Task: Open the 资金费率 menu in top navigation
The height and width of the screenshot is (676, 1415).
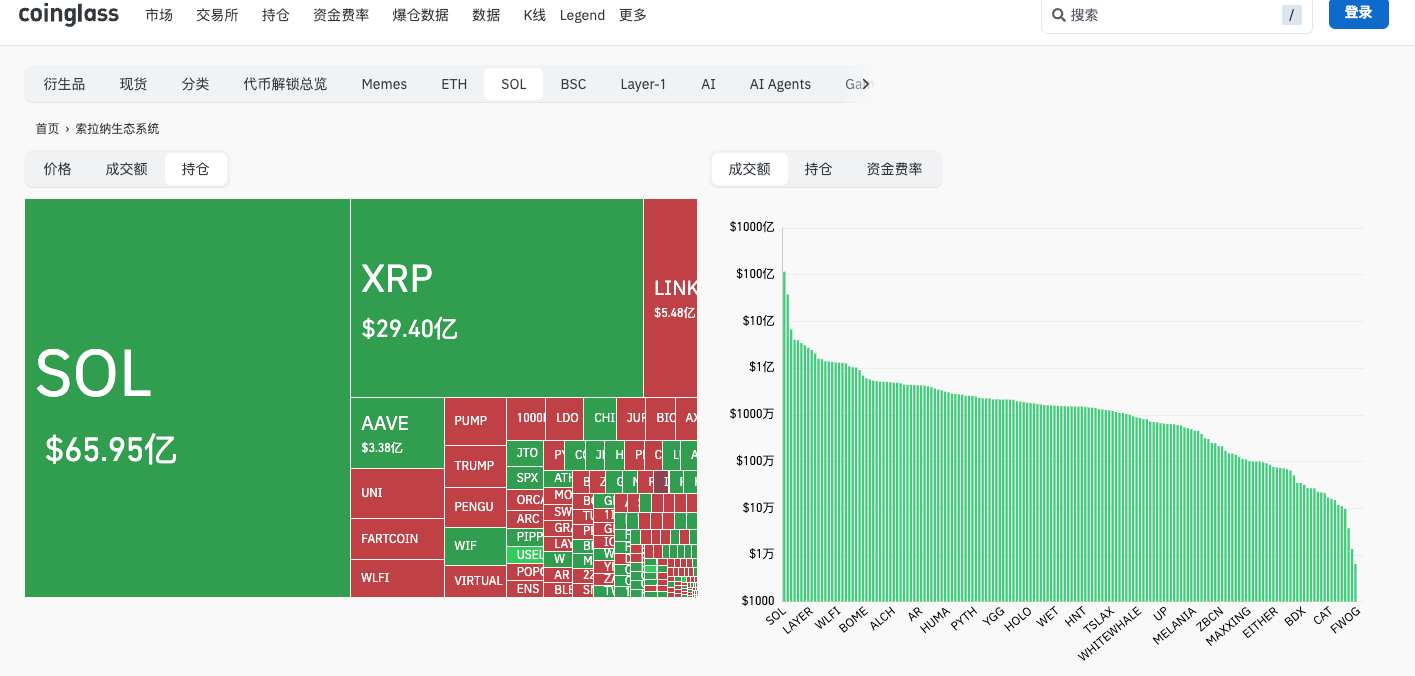Action: 341,15
